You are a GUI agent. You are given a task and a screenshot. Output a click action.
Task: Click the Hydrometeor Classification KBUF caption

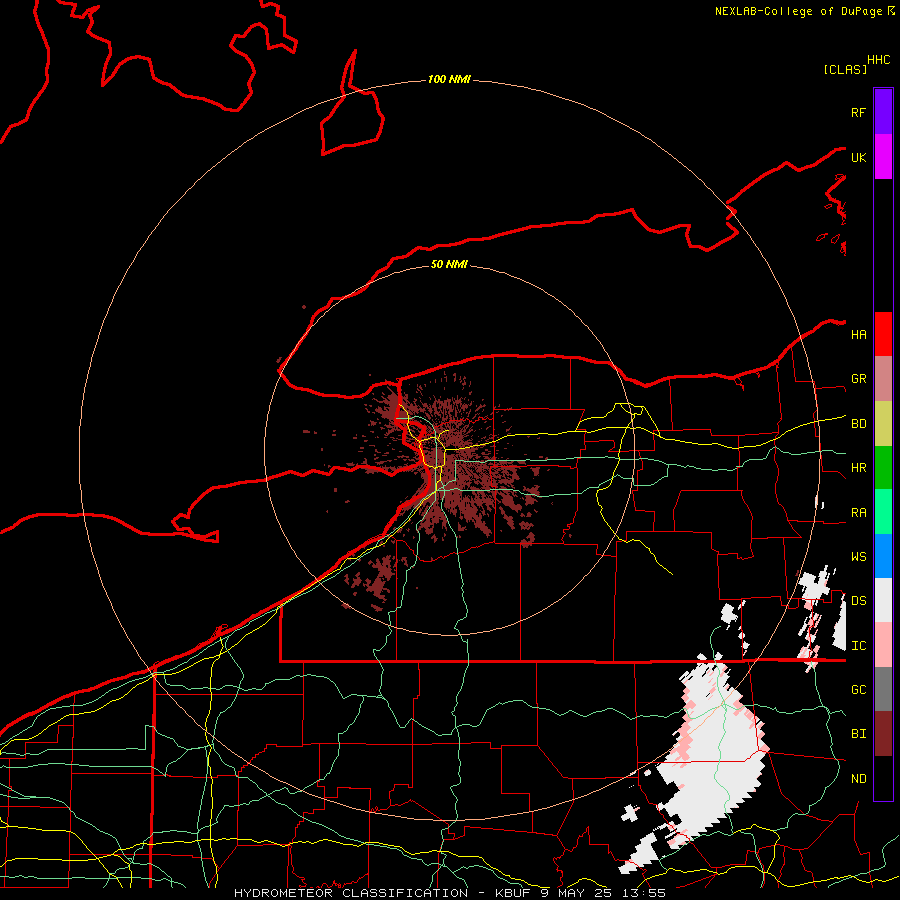(x=449, y=893)
